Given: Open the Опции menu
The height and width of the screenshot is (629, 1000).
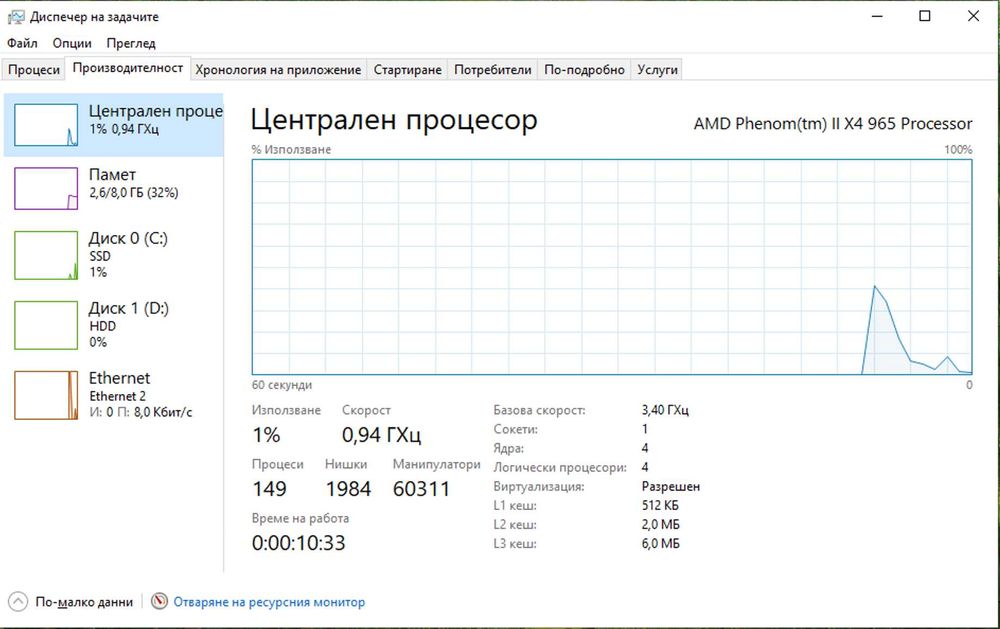Looking at the screenshot, I should pyautogui.click(x=72, y=43).
